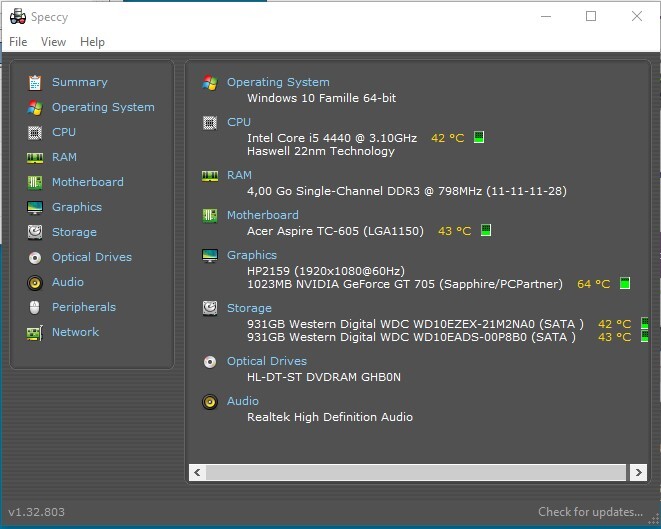Open the File menu
Image resolution: width=661 pixels, height=529 pixels.
pos(18,42)
